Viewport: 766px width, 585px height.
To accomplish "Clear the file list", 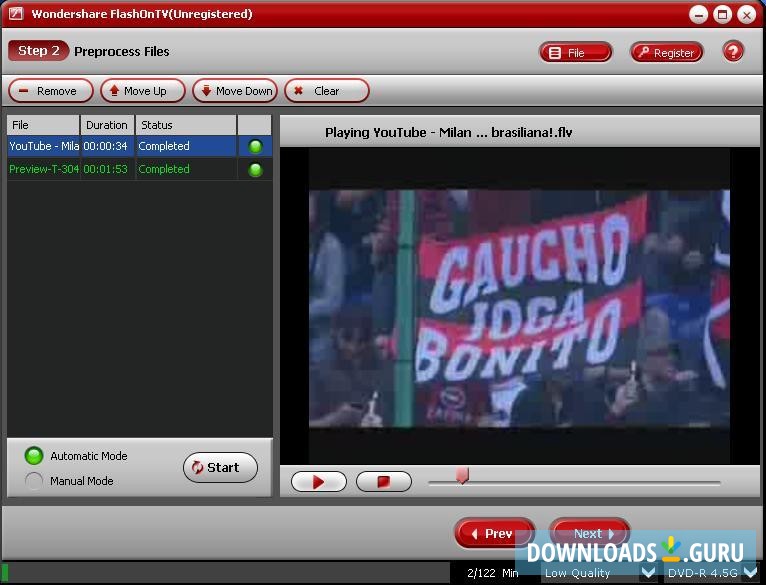I will coord(326,91).
